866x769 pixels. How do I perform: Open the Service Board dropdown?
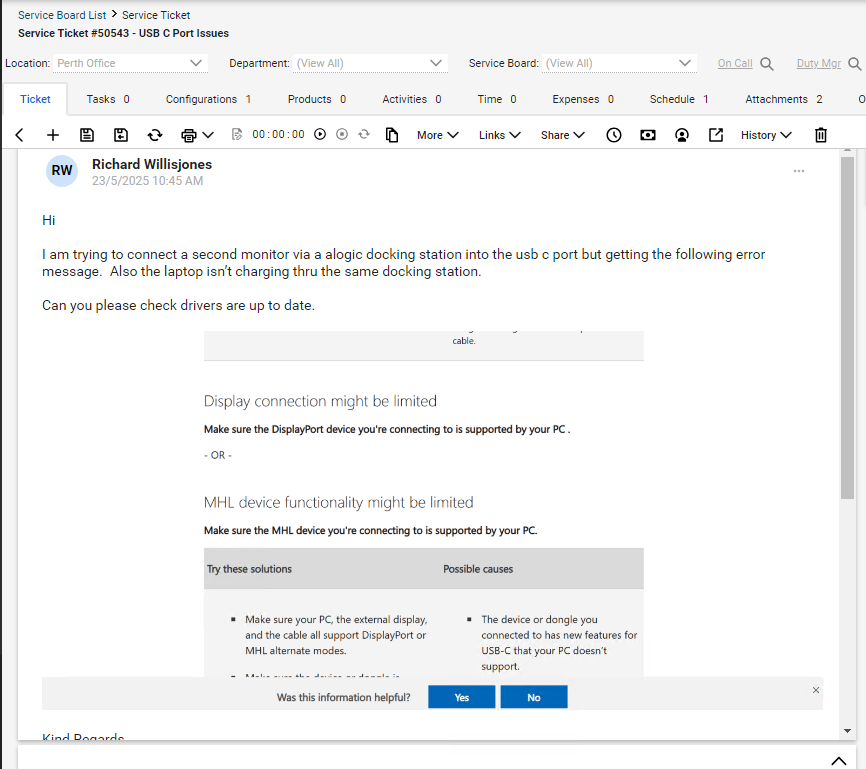click(x=619, y=64)
